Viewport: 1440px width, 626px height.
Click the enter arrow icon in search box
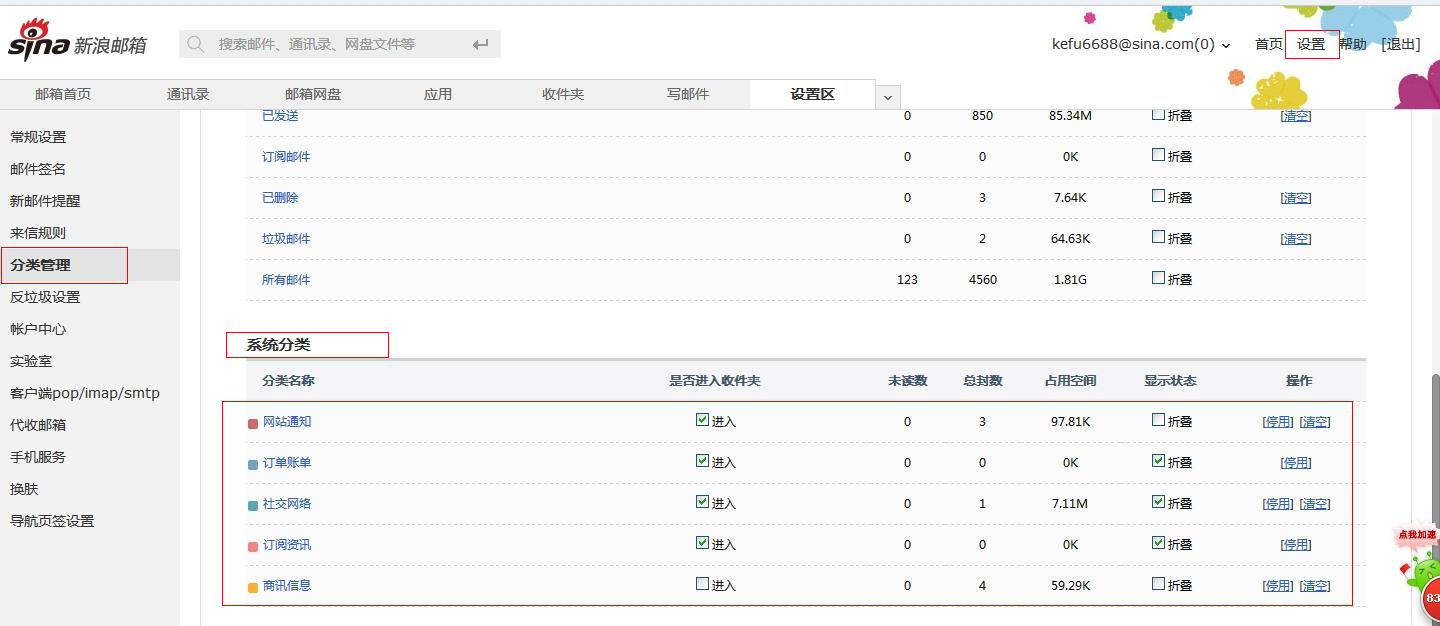481,44
